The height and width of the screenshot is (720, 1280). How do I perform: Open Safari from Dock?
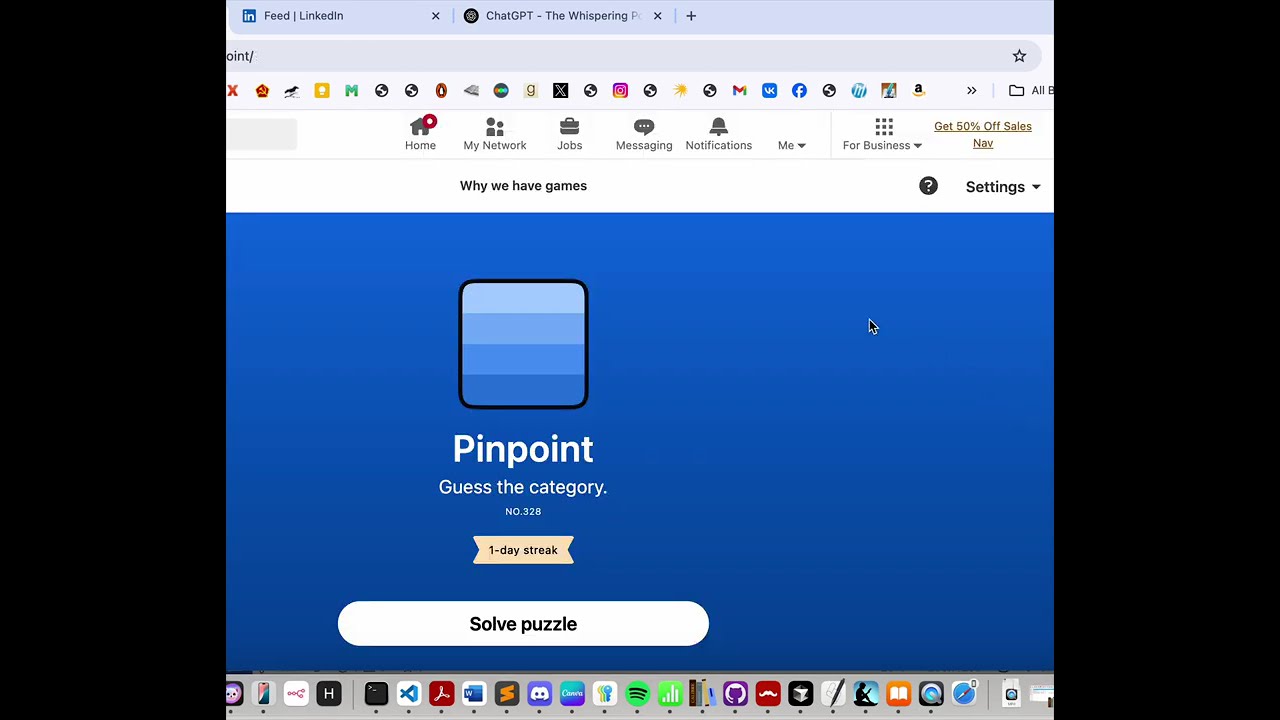pos(964,694)
